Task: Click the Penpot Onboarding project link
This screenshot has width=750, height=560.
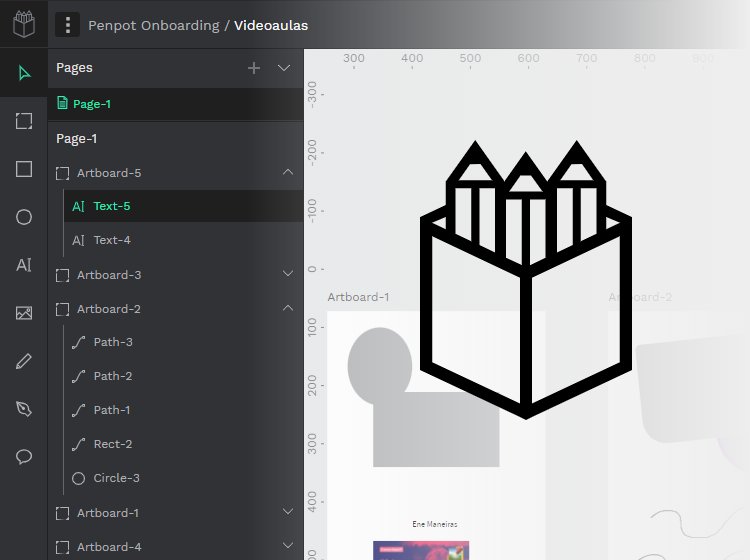Action: (x=153, y=25)
